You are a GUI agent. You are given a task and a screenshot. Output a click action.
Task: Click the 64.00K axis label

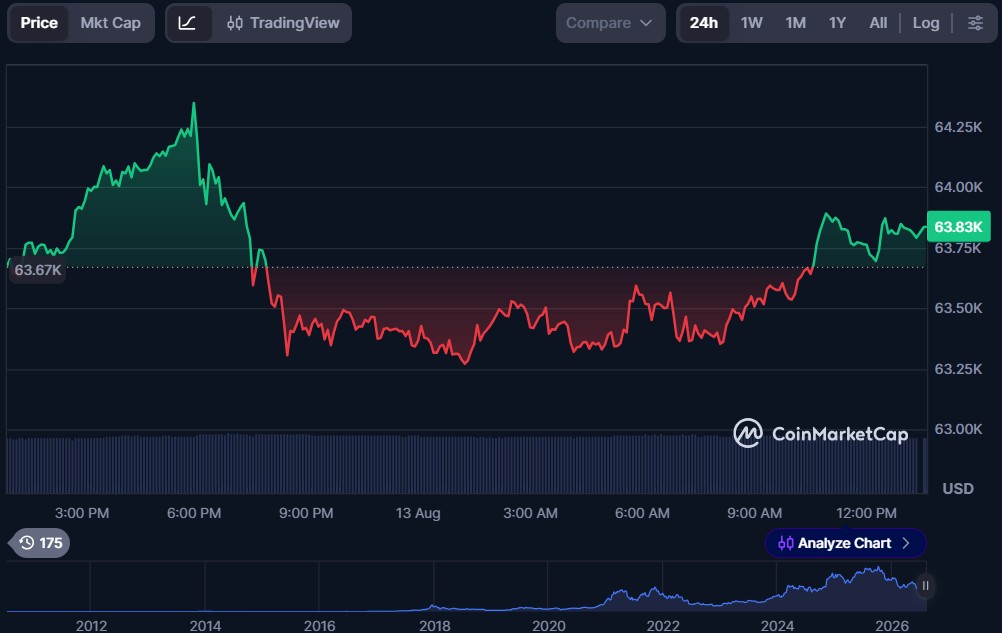point(958,187)
